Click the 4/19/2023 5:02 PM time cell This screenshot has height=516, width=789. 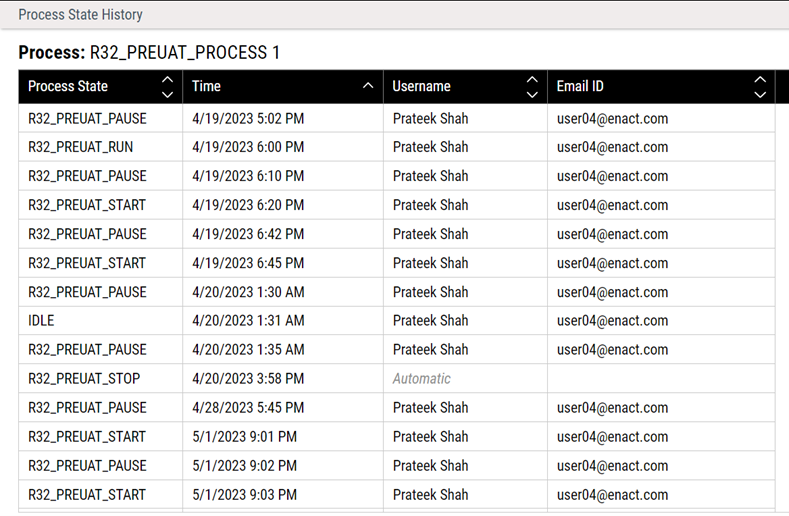tap(248, 119)
